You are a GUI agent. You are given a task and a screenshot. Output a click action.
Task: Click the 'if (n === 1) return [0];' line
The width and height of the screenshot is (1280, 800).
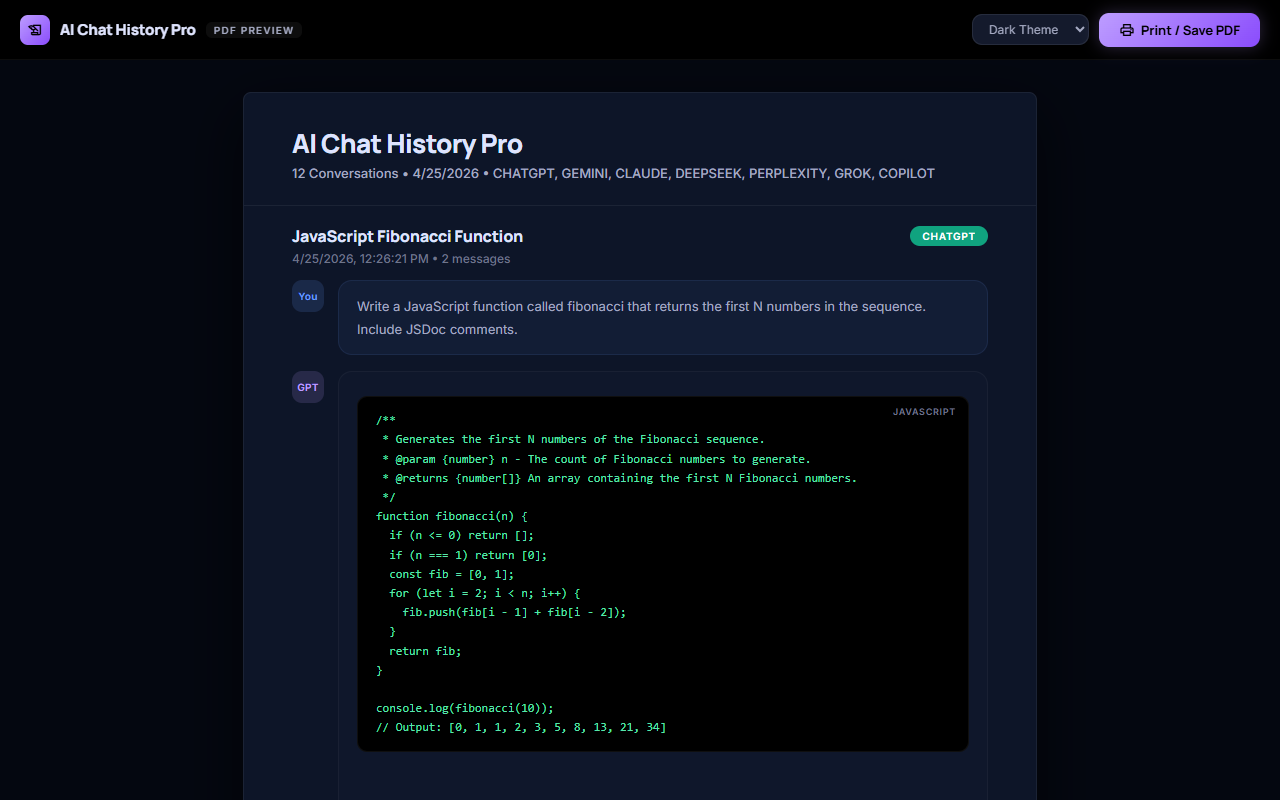click(468, 555)
